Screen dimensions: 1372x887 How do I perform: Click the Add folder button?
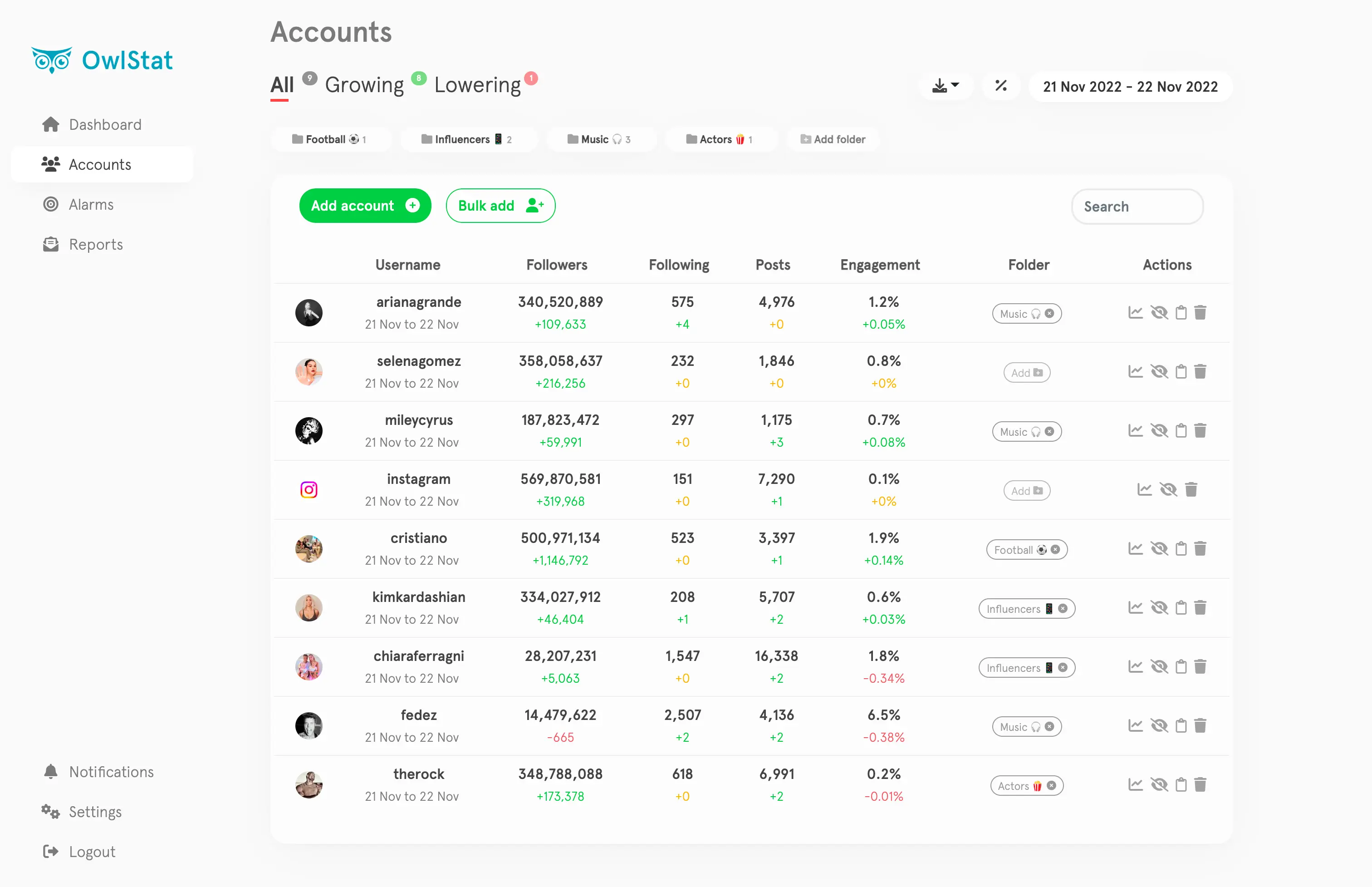tap(833, 139)
